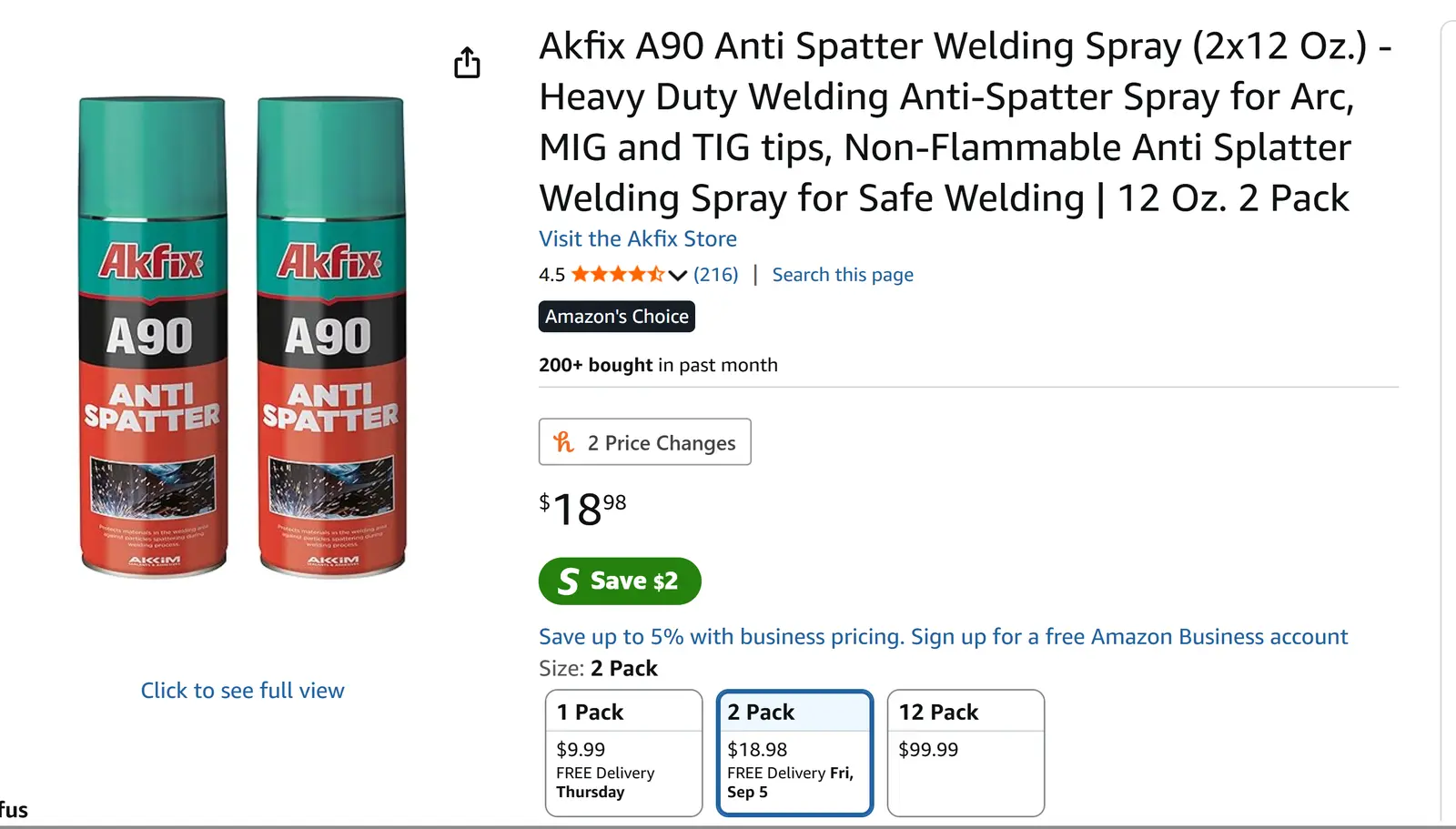Expand the rating breakdown chevron
Image resolution: width=1456 pixels, height=829 pixels.
(677, 275)
